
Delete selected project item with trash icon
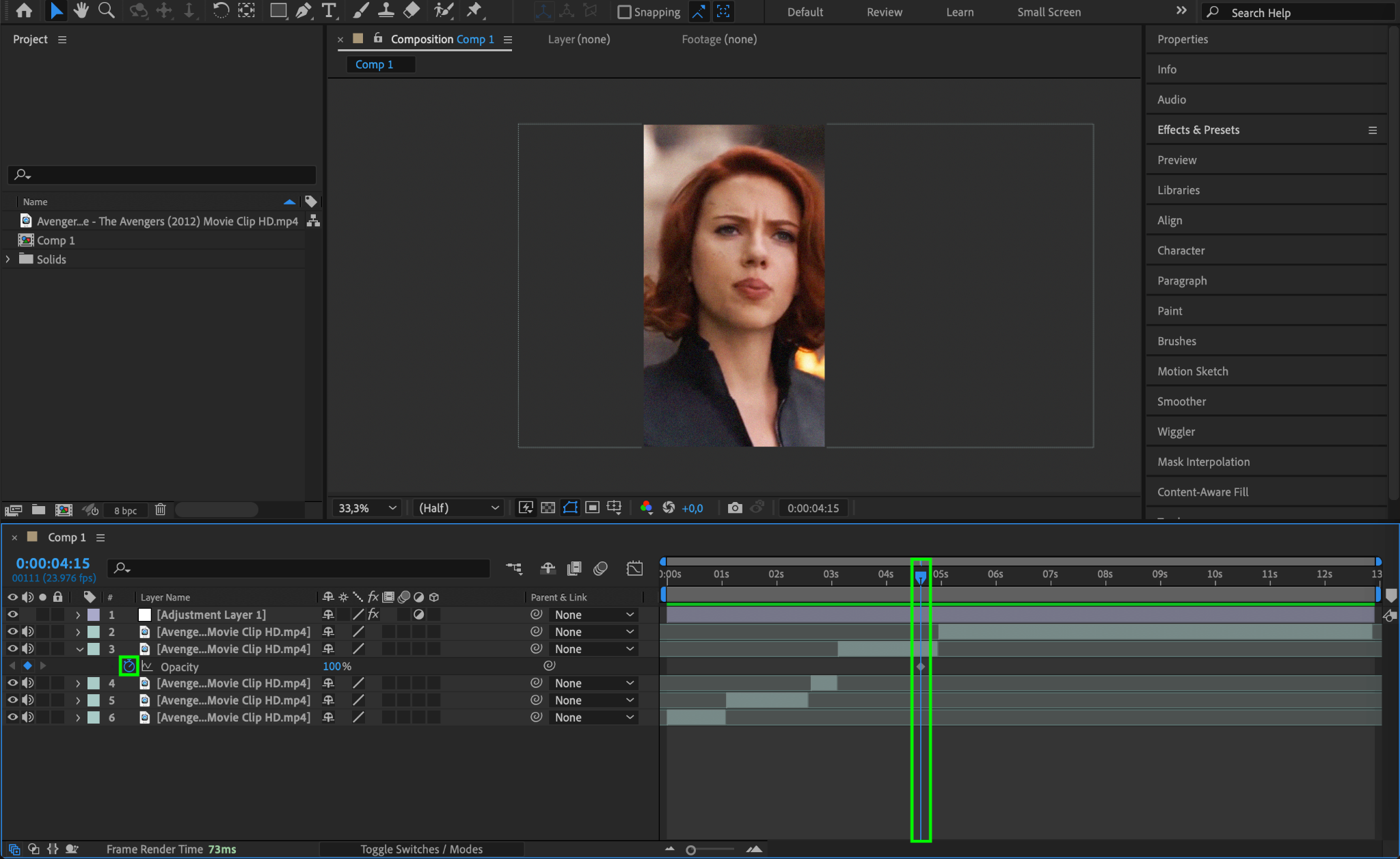pyautogui.click(x=160, y=510)
